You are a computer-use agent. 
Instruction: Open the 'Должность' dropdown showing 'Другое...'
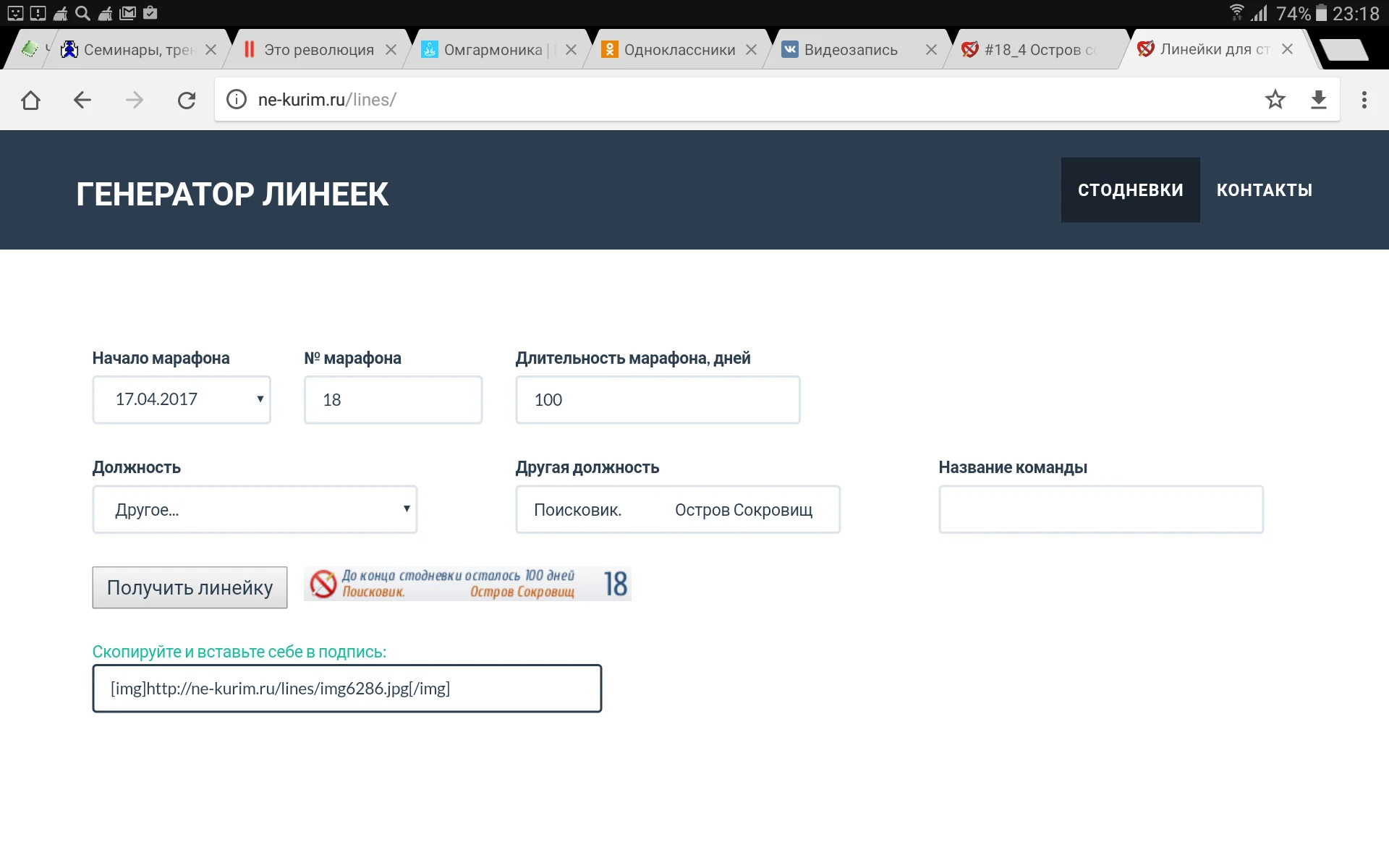tap(254, 509)
